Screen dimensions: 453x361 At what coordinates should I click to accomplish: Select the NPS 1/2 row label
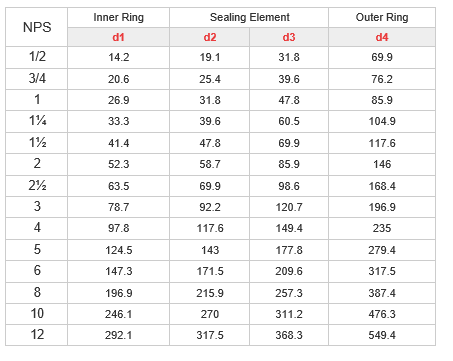coord(37,57)
